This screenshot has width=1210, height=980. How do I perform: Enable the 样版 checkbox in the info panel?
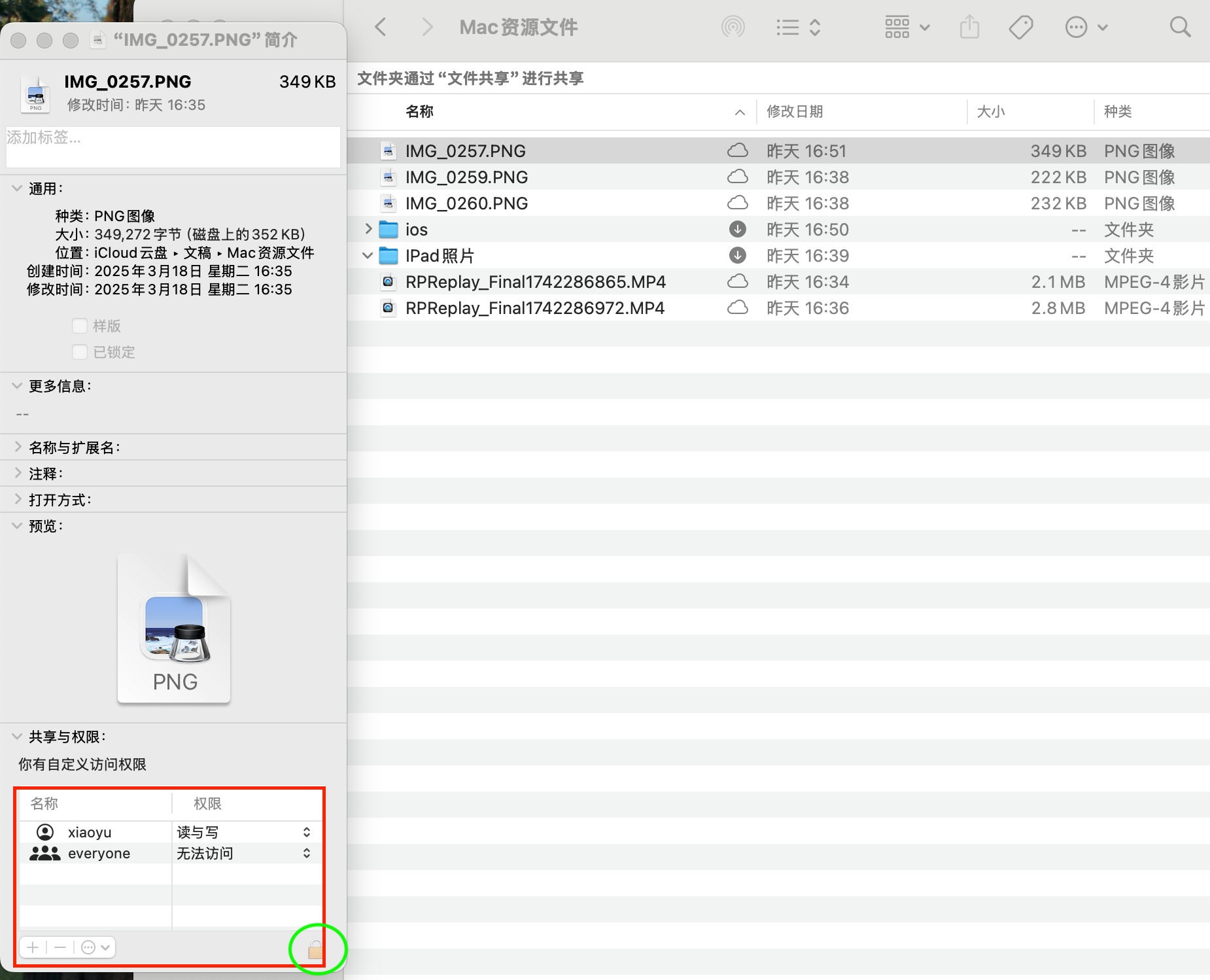click(80, 326)
